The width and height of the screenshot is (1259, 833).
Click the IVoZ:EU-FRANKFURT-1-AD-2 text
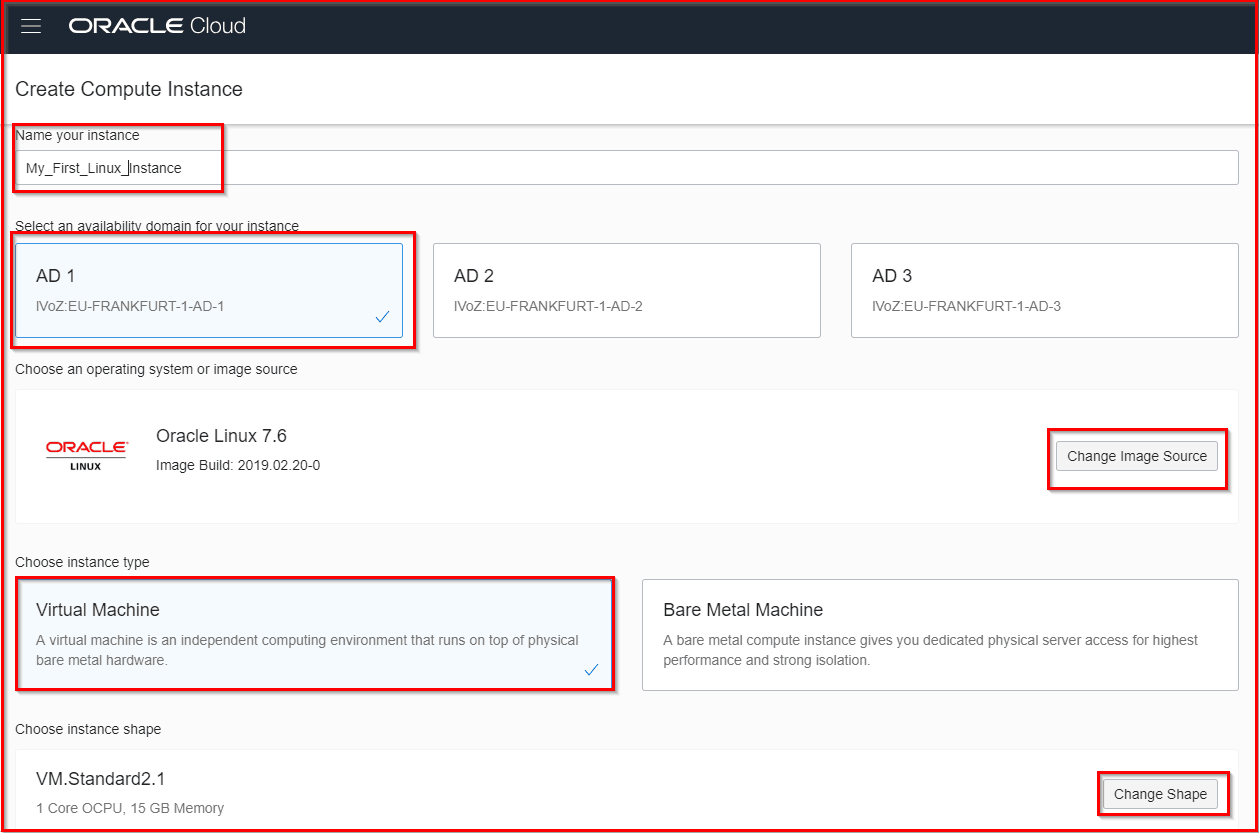[x=548, y=306]
